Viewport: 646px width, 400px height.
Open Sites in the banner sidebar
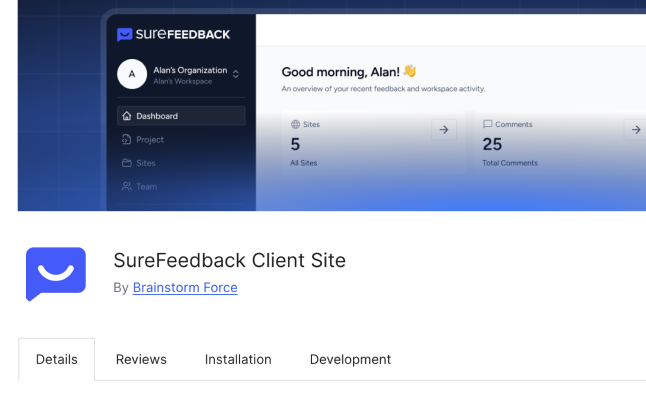pos(146,163)
